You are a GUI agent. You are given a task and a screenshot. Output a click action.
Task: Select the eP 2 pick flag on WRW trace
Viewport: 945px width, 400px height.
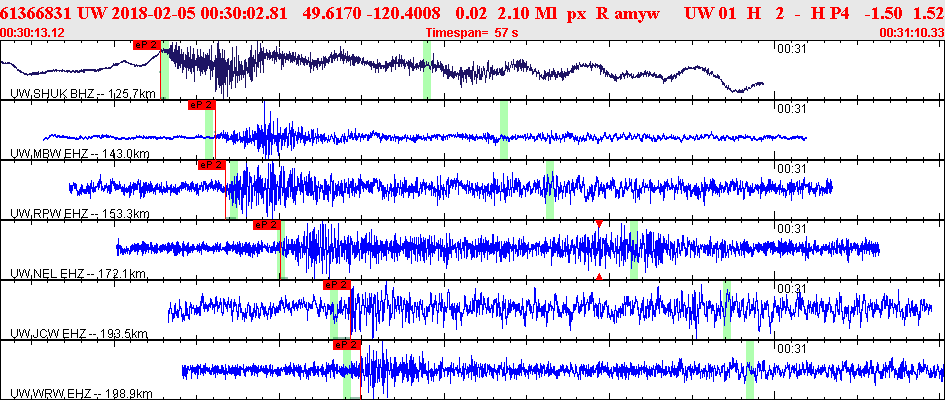click(x=347, y=345)
